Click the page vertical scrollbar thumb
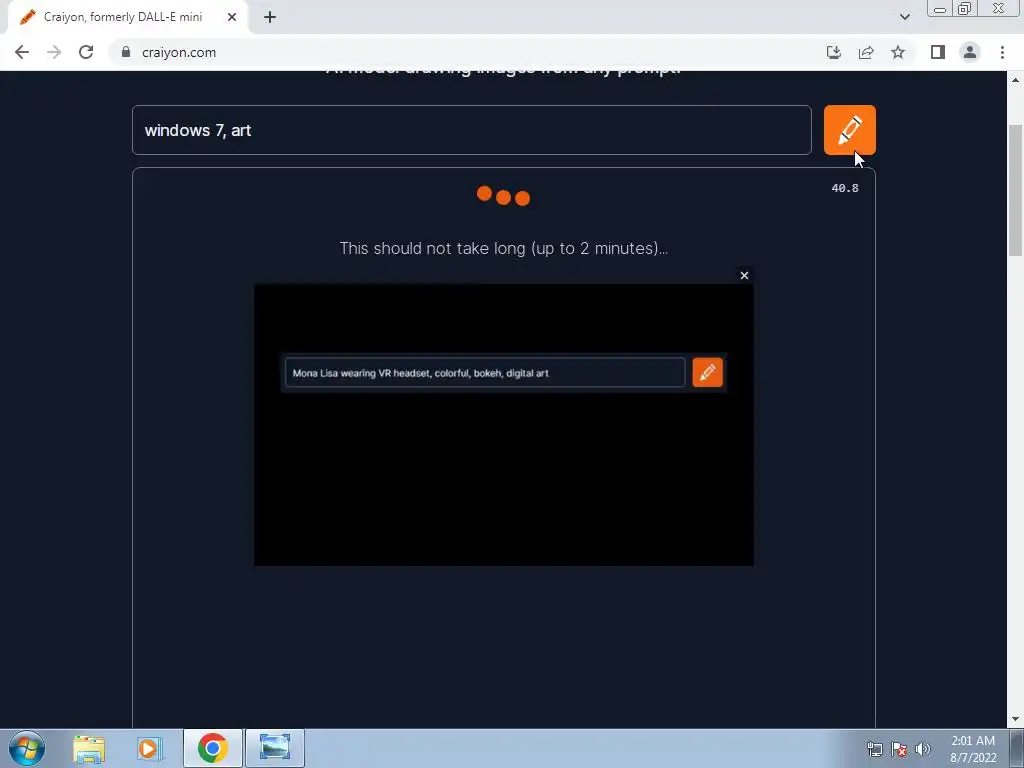This screenshot has height=768, width=1024. pos(1016,191)
